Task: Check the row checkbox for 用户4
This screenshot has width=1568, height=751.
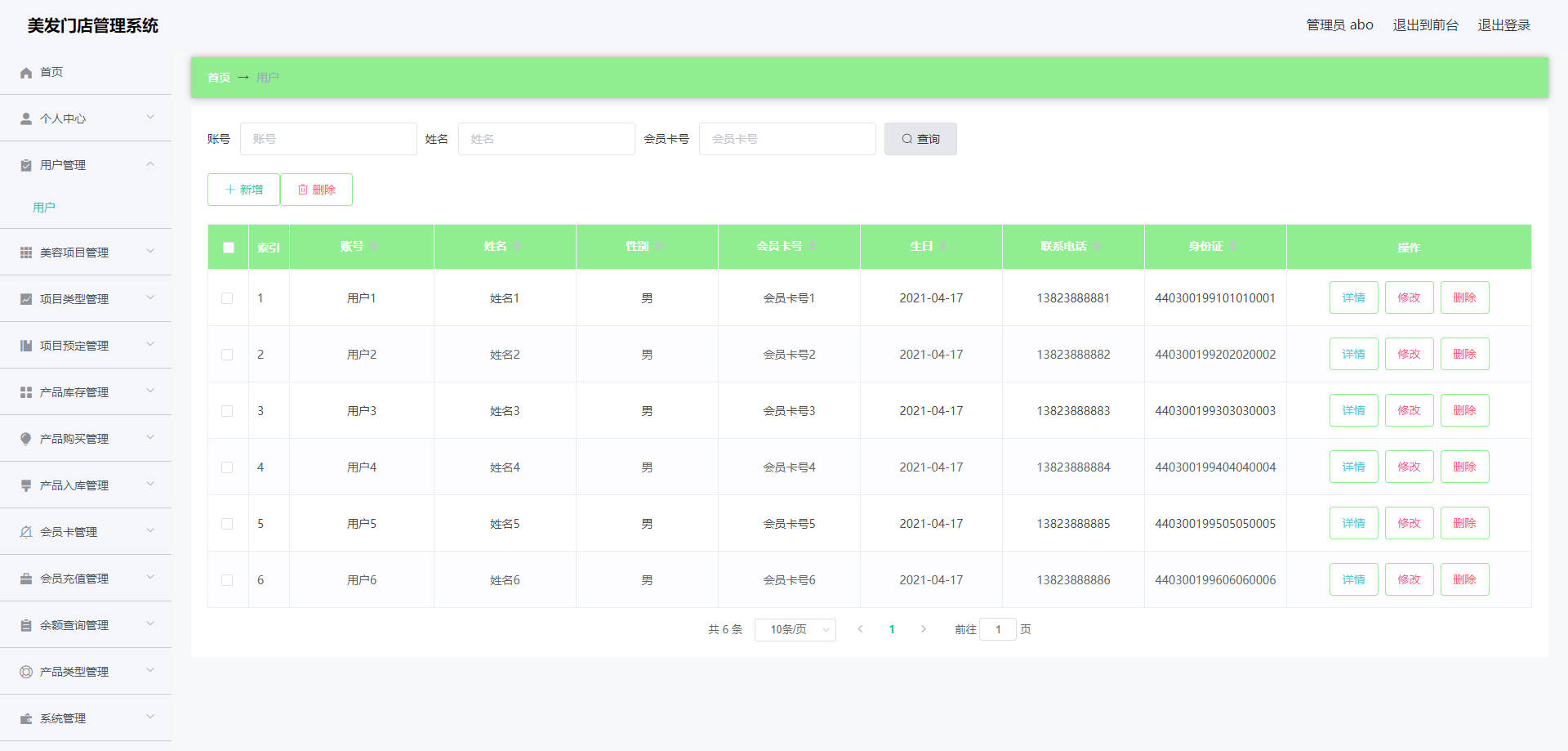Action: 227,467
